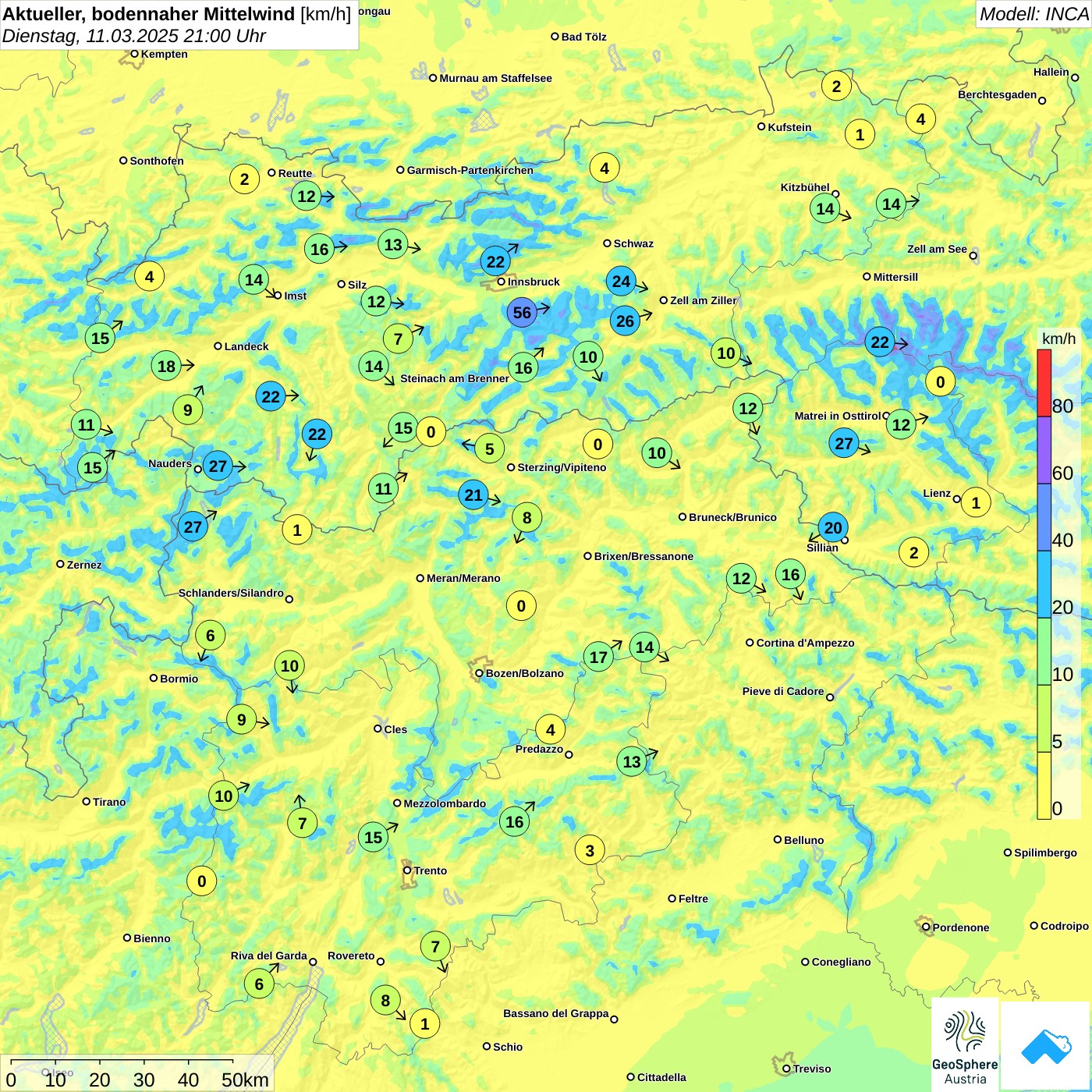Click the red 80 km/h legend segment
The image size is (1092, 1092).
(x=1044, y=383)
